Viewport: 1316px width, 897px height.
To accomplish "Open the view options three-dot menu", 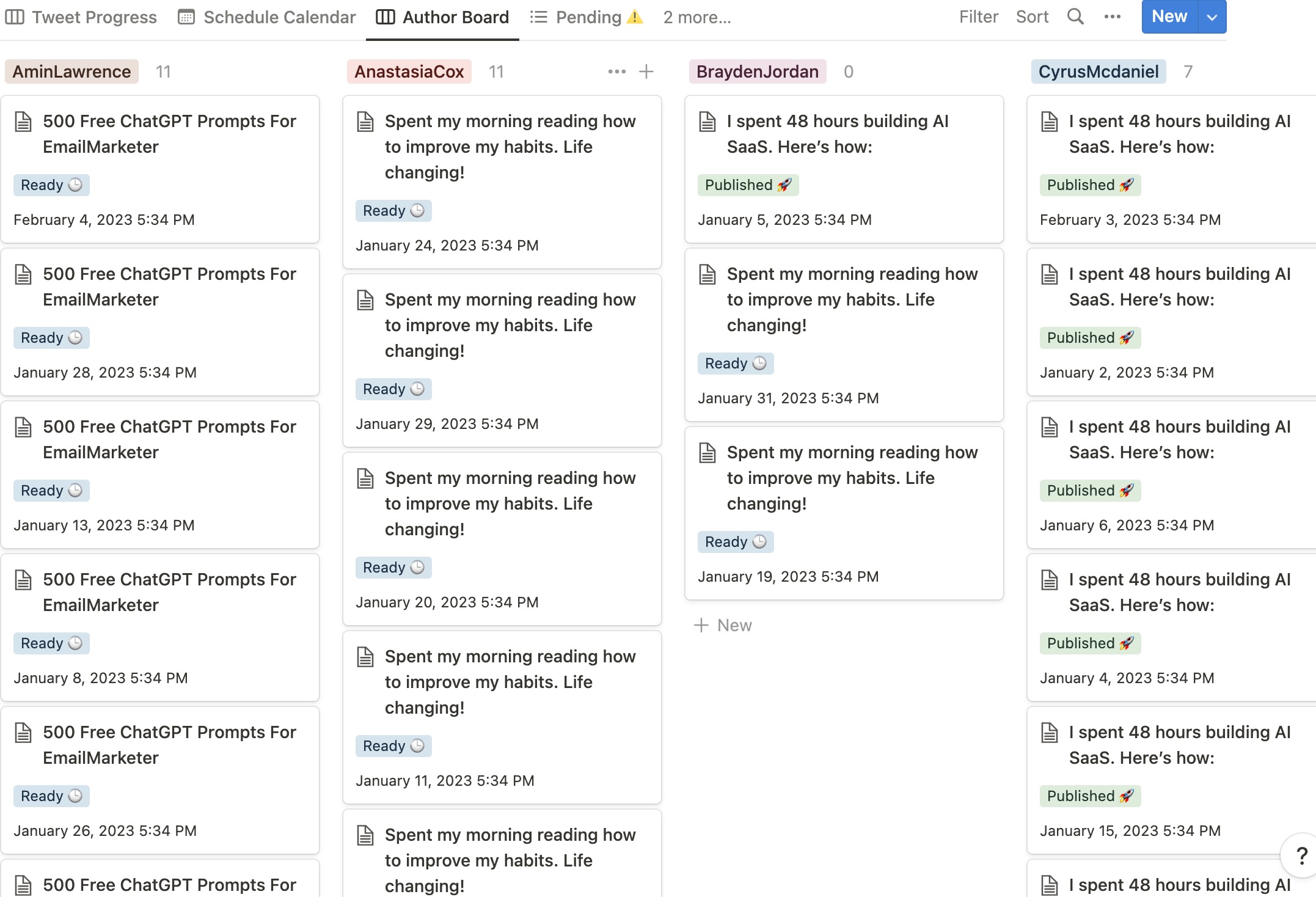I will tap(1113, 16).
